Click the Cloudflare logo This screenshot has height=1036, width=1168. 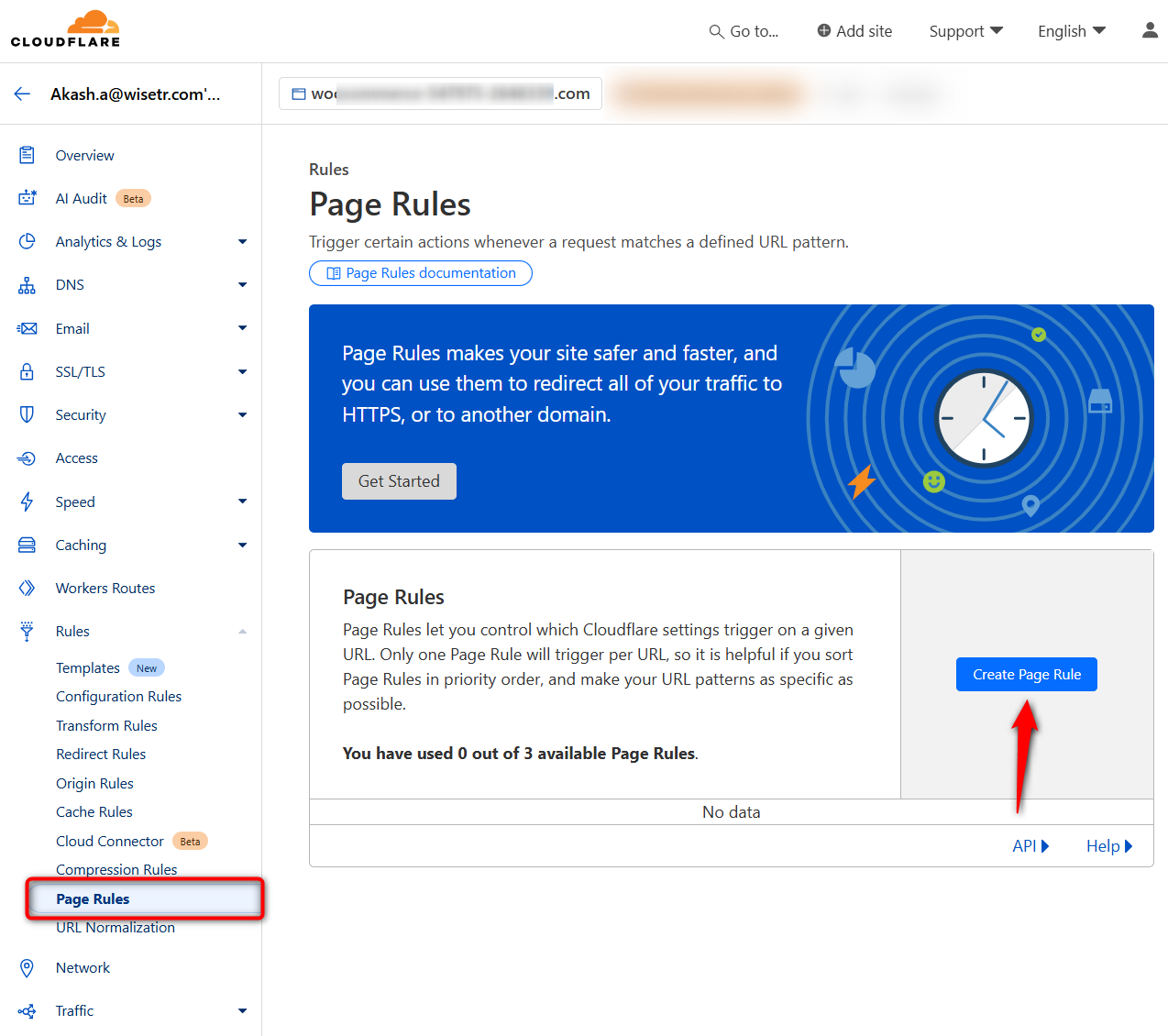tap(65, 29)
